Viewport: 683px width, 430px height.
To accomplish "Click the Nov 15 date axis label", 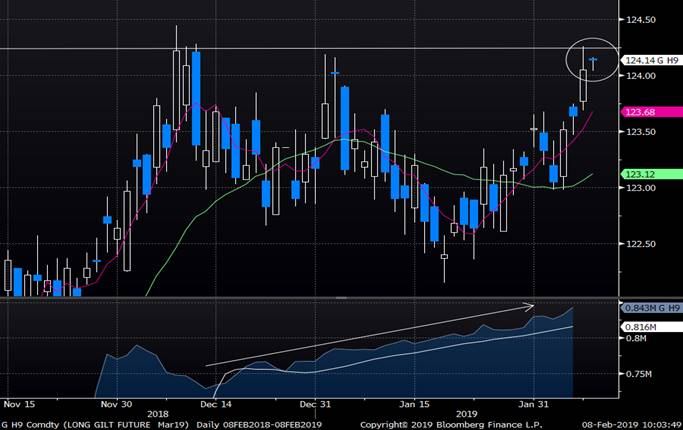I will point(19,404).
